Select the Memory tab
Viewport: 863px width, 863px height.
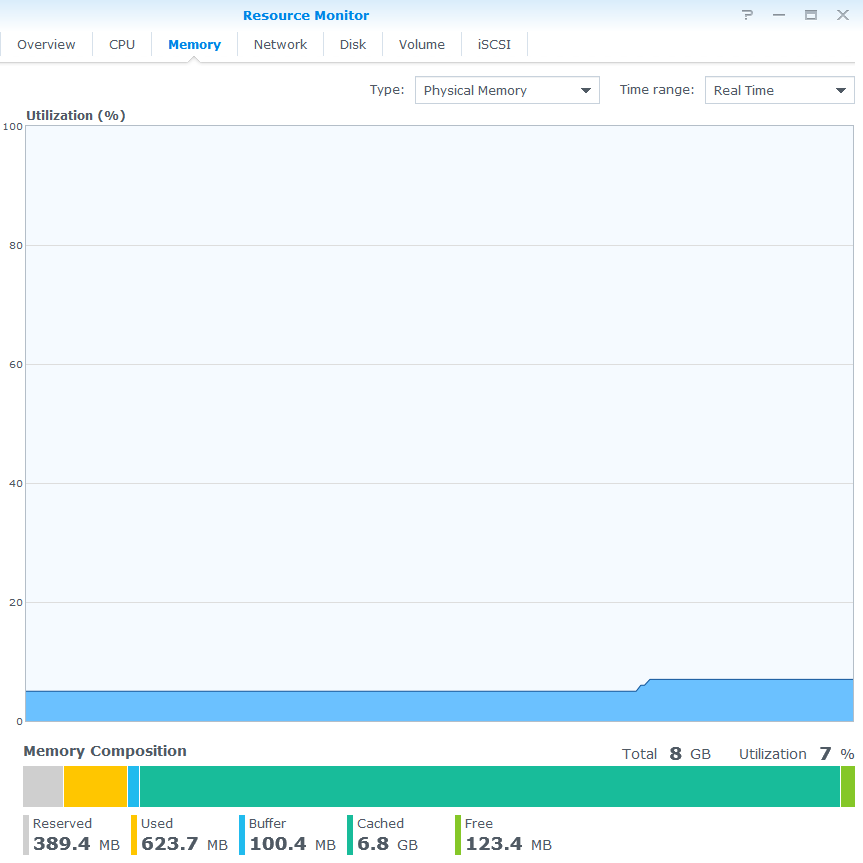[194, 45]
